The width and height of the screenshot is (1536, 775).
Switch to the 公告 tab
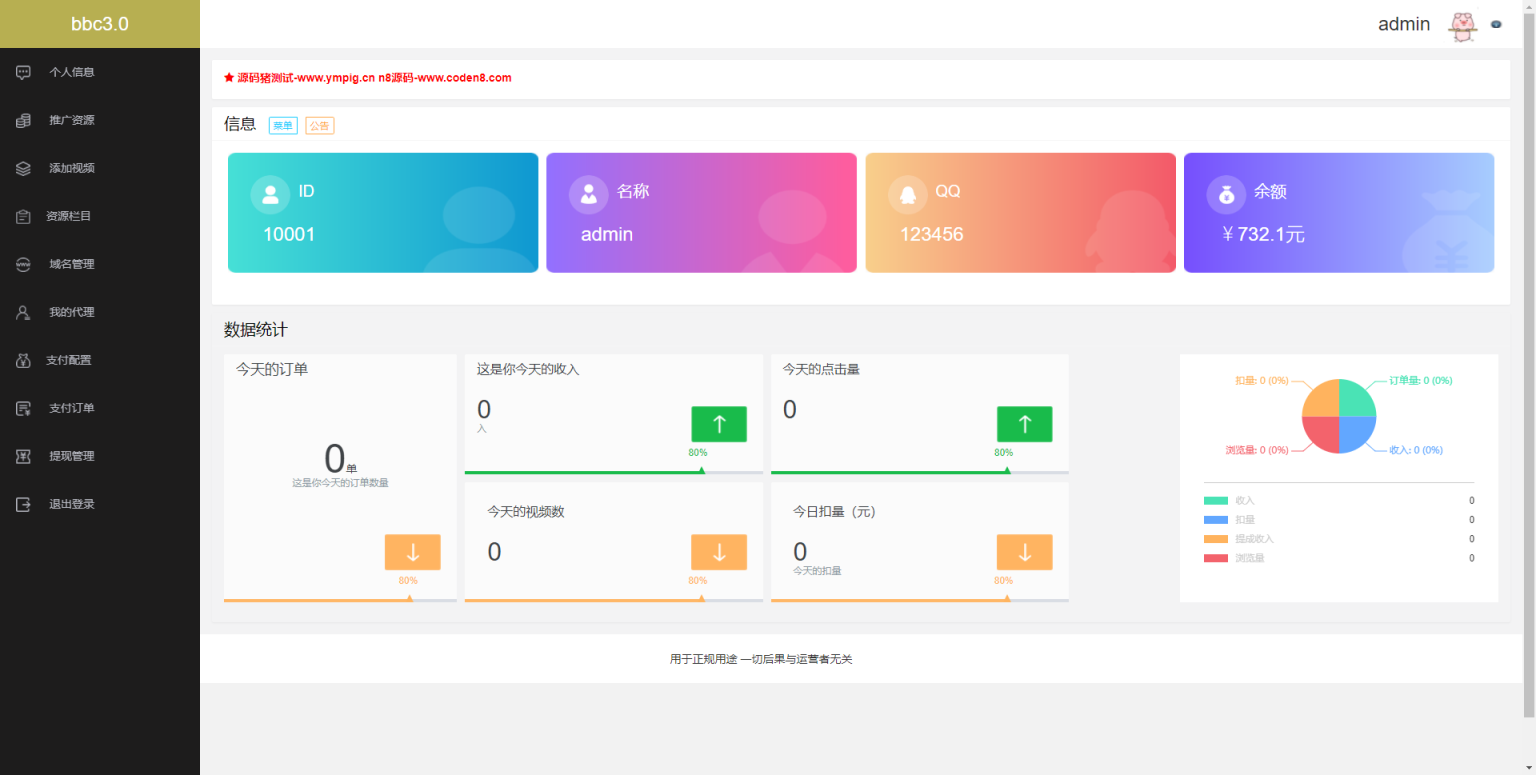pyautogui.click(x=319, y=125)
